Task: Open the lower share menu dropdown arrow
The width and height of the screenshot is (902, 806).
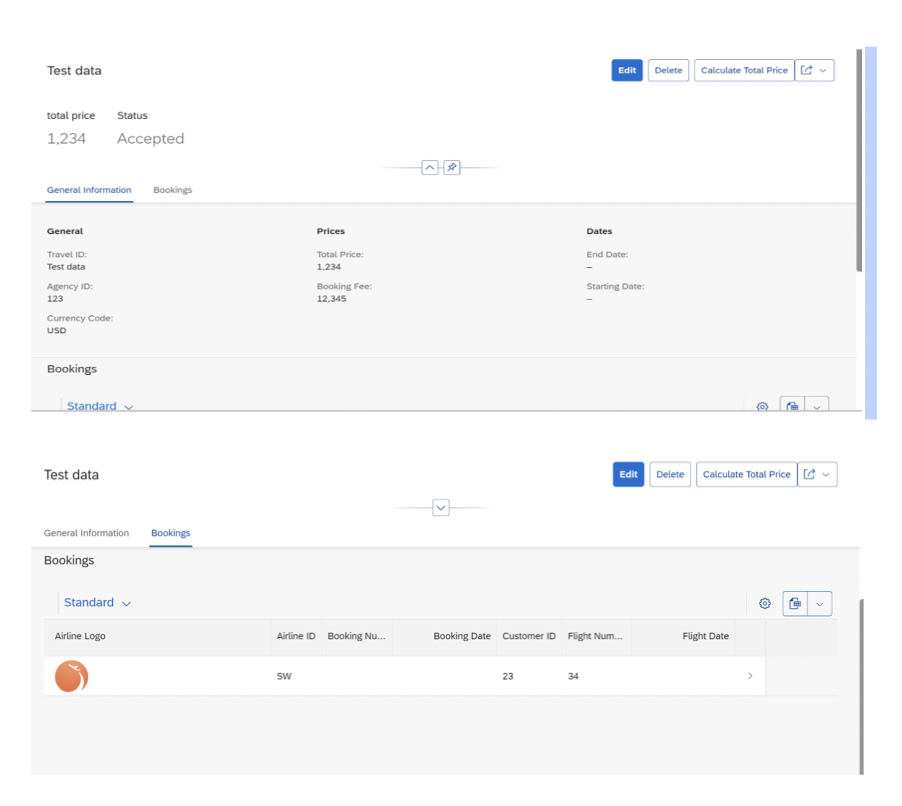Action: (826, 475)
